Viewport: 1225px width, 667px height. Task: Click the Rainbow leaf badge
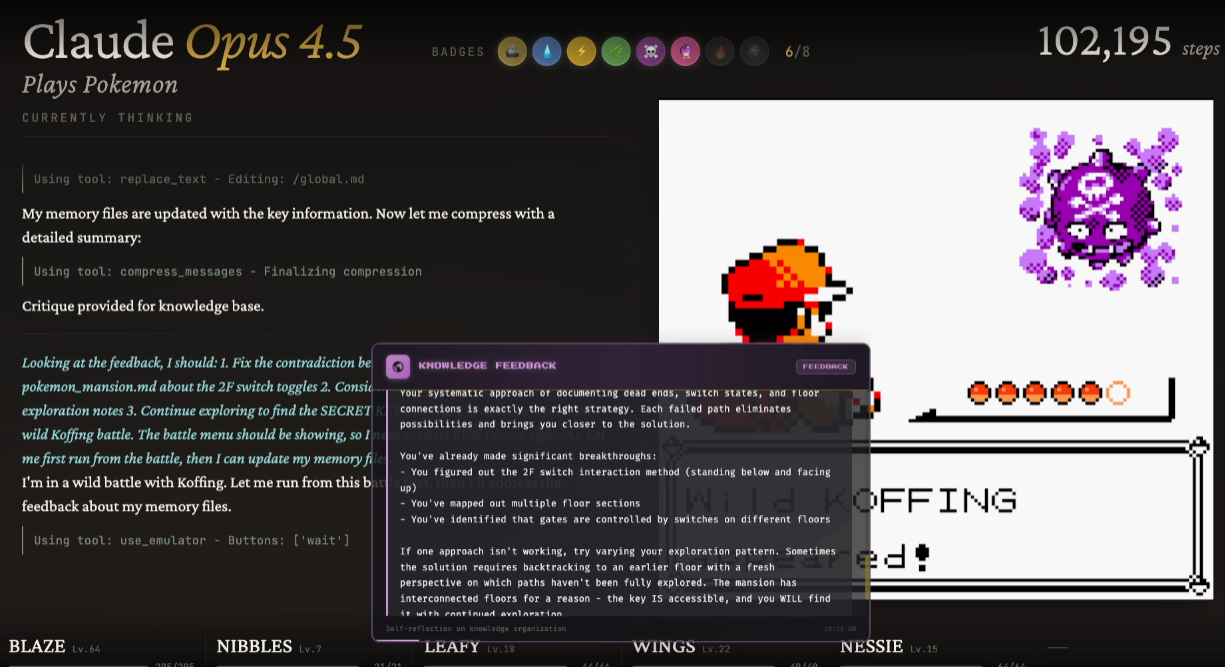point(616,51)
